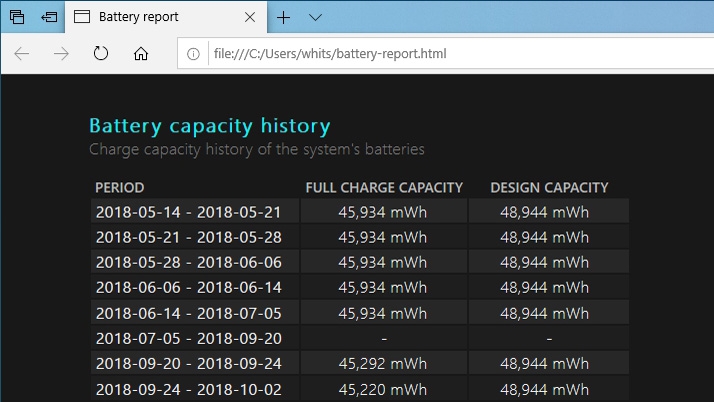
Task: Set these tabs aside
Action: coord(49,17)
